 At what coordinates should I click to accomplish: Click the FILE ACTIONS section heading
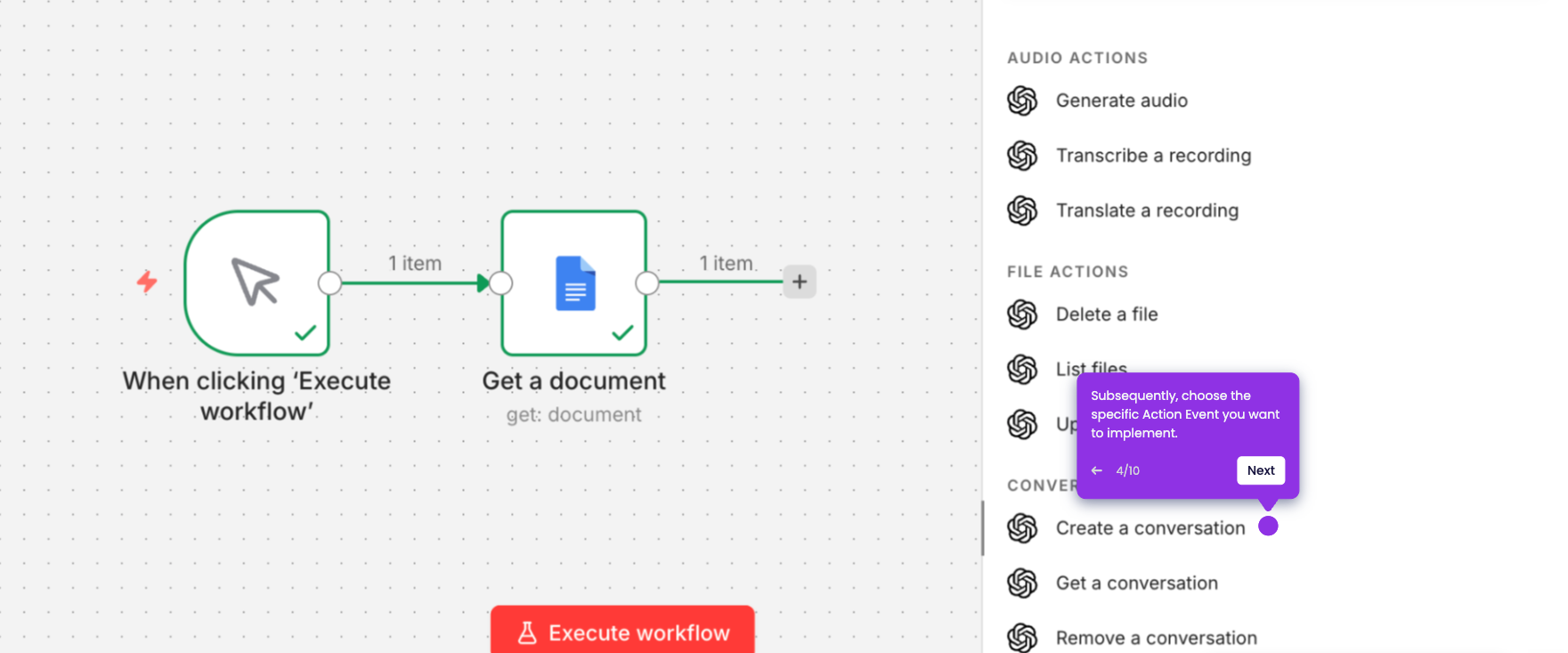1068,272
